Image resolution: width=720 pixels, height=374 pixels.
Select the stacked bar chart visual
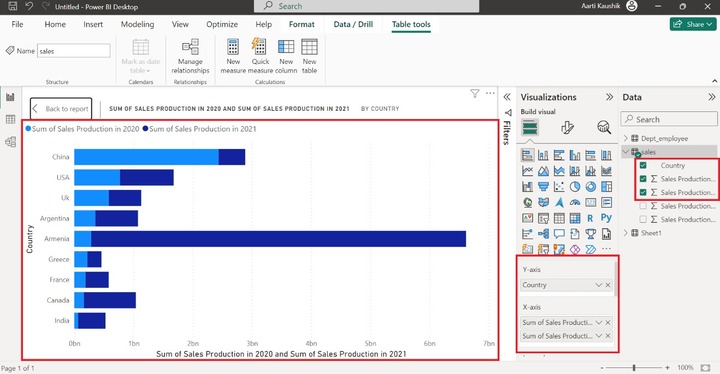tap(528, 155)
